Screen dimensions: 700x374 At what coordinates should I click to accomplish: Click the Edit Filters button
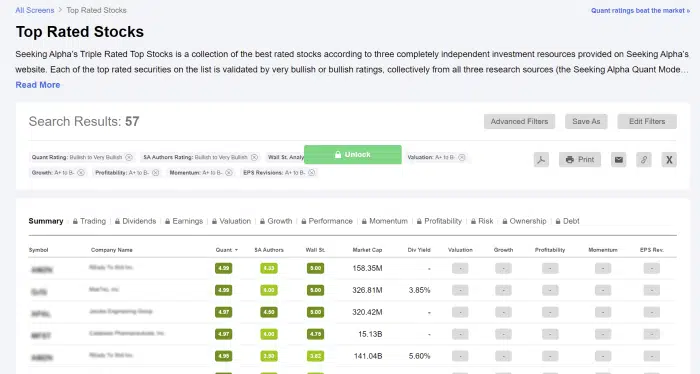point(647,121)
